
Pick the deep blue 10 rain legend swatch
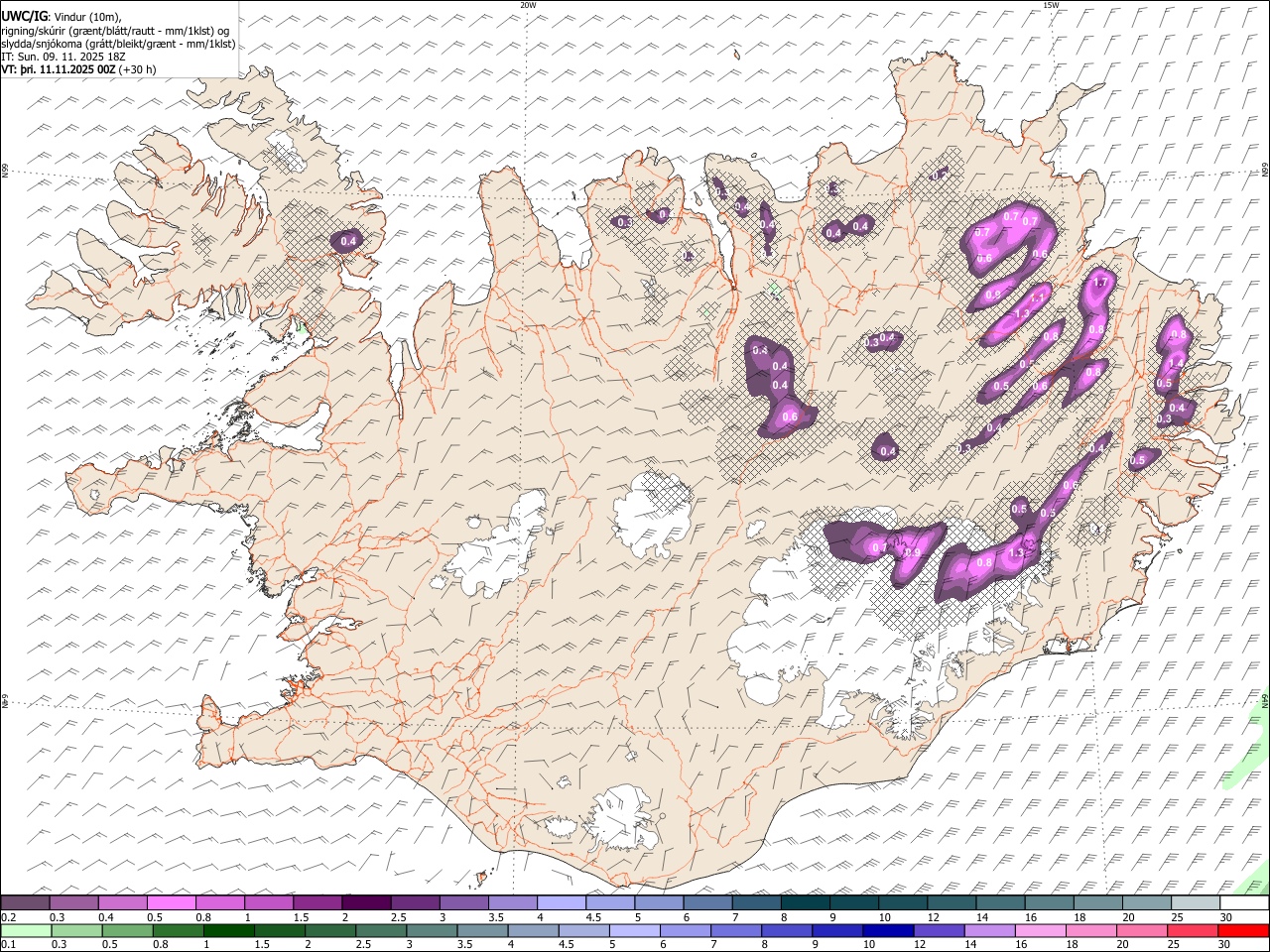click(887, 930)
